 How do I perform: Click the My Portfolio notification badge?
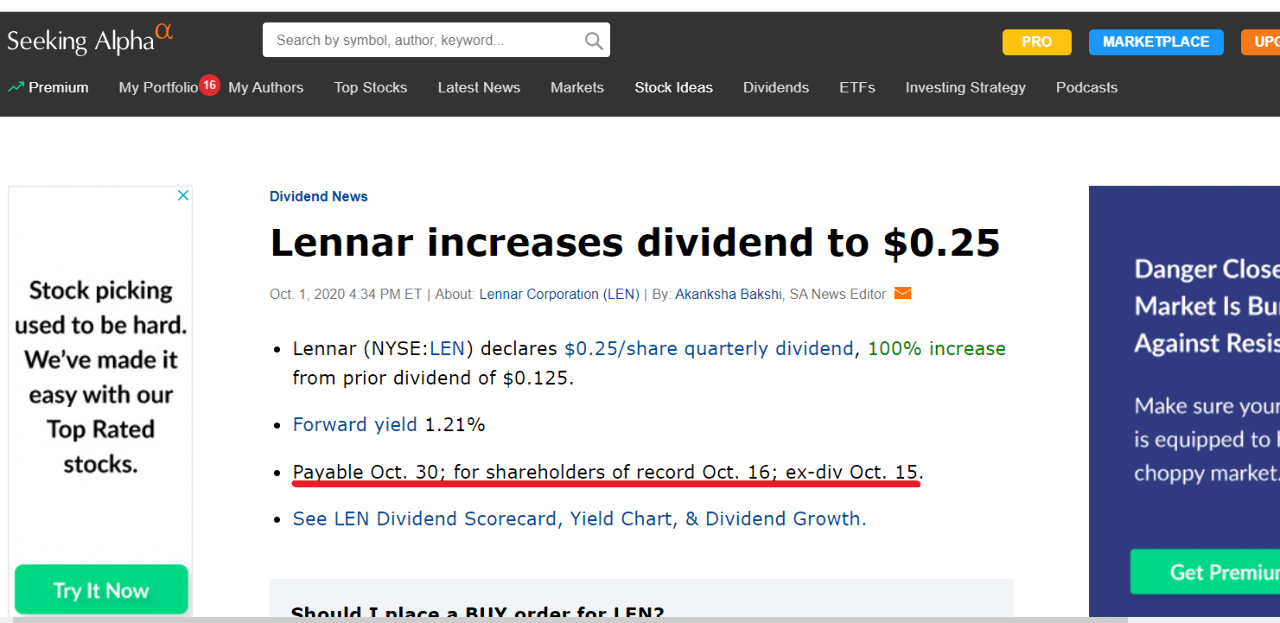[x=209, y=85]
